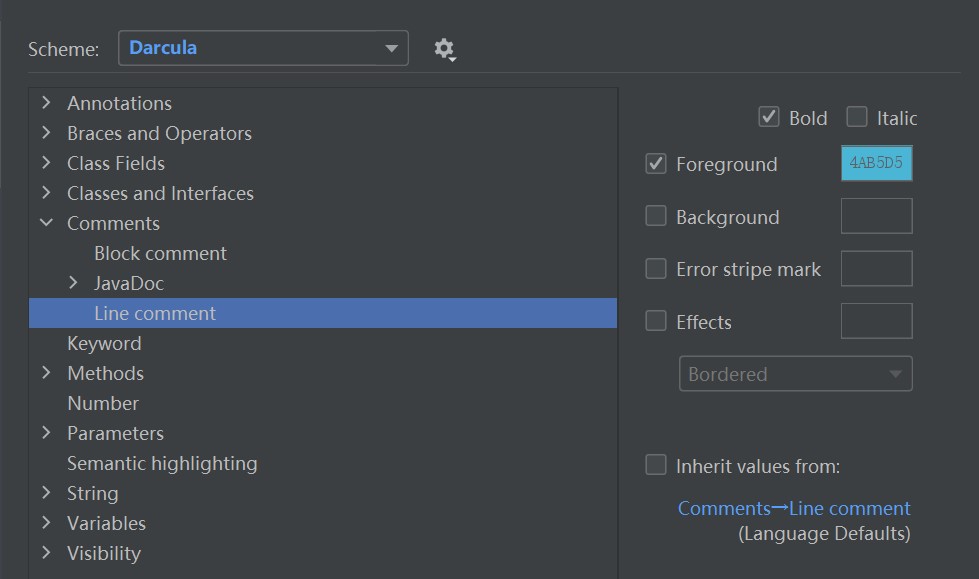Viewport: 979px width, 579px height.
Task: Tick the Error stripe mark checkbox
Action: pyautogui.click(x=656, y=268)
